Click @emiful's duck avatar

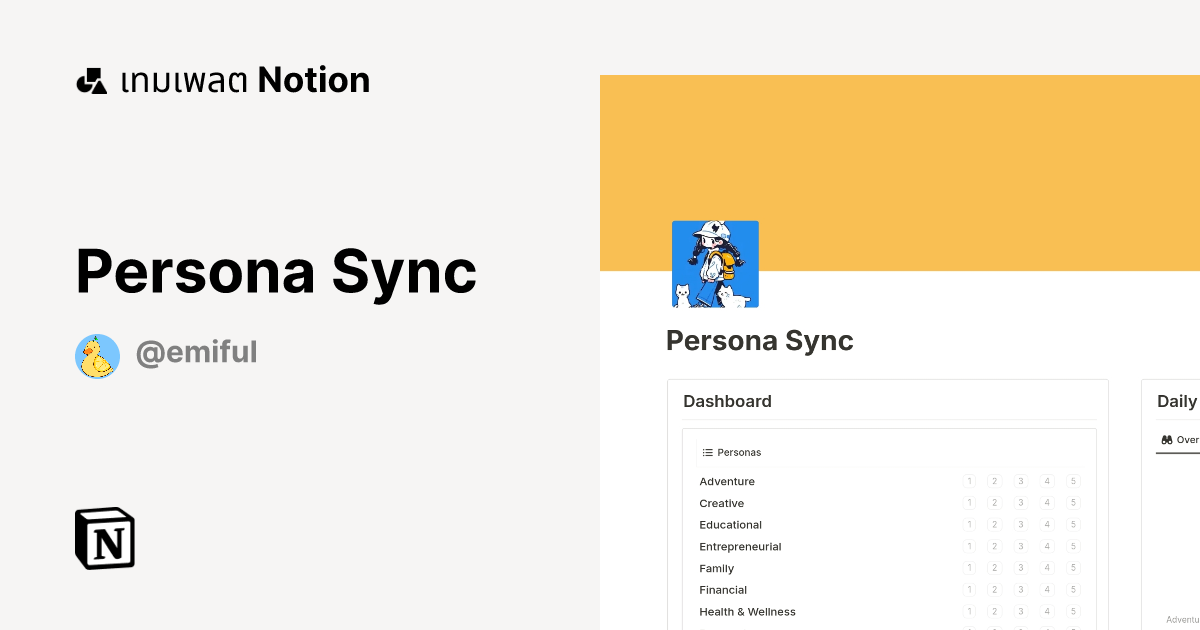(97, 355)
